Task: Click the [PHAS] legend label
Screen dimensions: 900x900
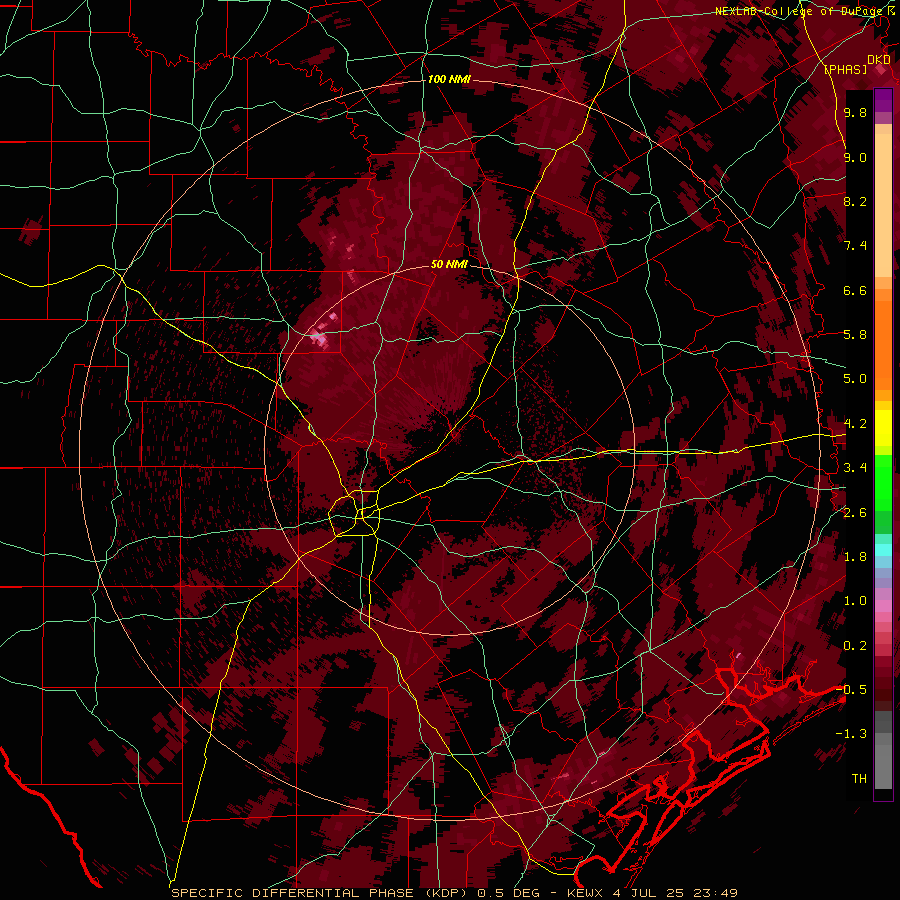Action: [845, 69]
